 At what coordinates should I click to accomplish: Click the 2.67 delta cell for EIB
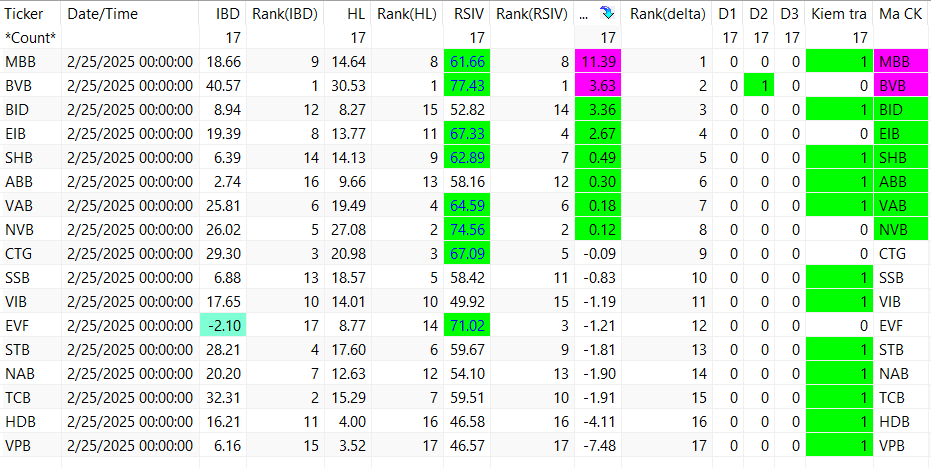click(x=597, y=134)
